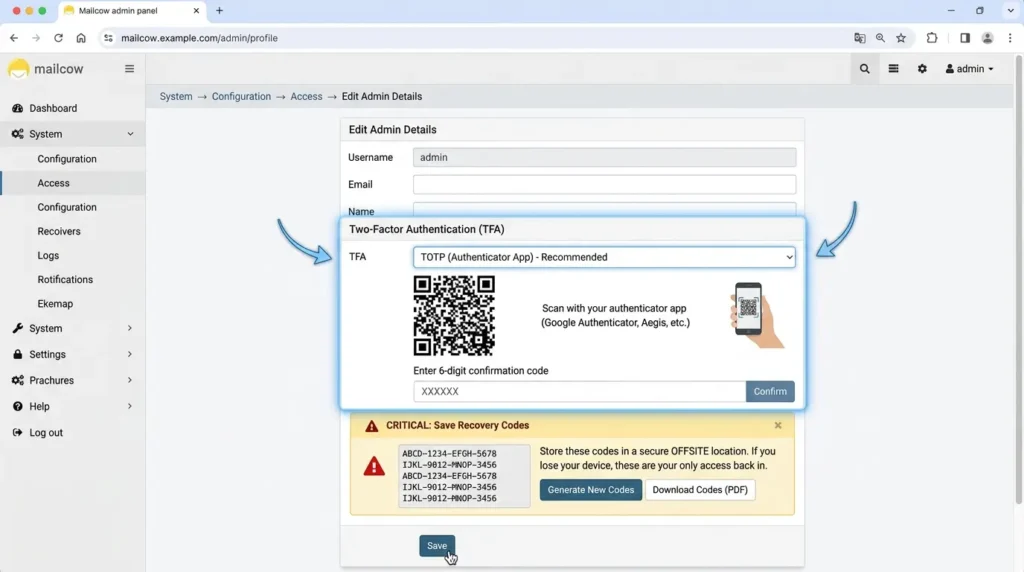Click the TOTP QR code image
The width and height of the screenshot is (1024, 572).
(454, 315)
